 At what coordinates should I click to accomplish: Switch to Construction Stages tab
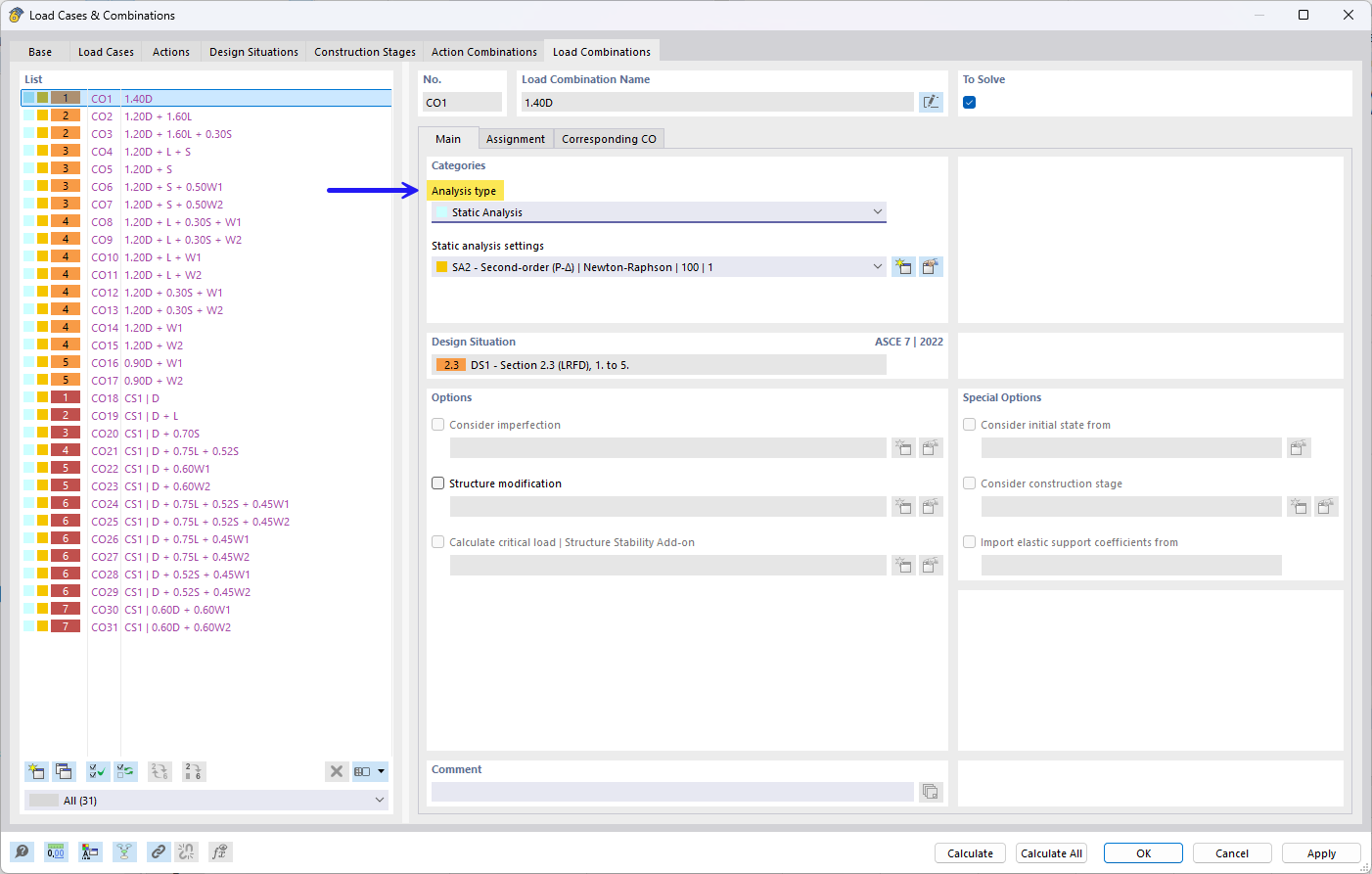pyautogui.click(x=365, y=52)
